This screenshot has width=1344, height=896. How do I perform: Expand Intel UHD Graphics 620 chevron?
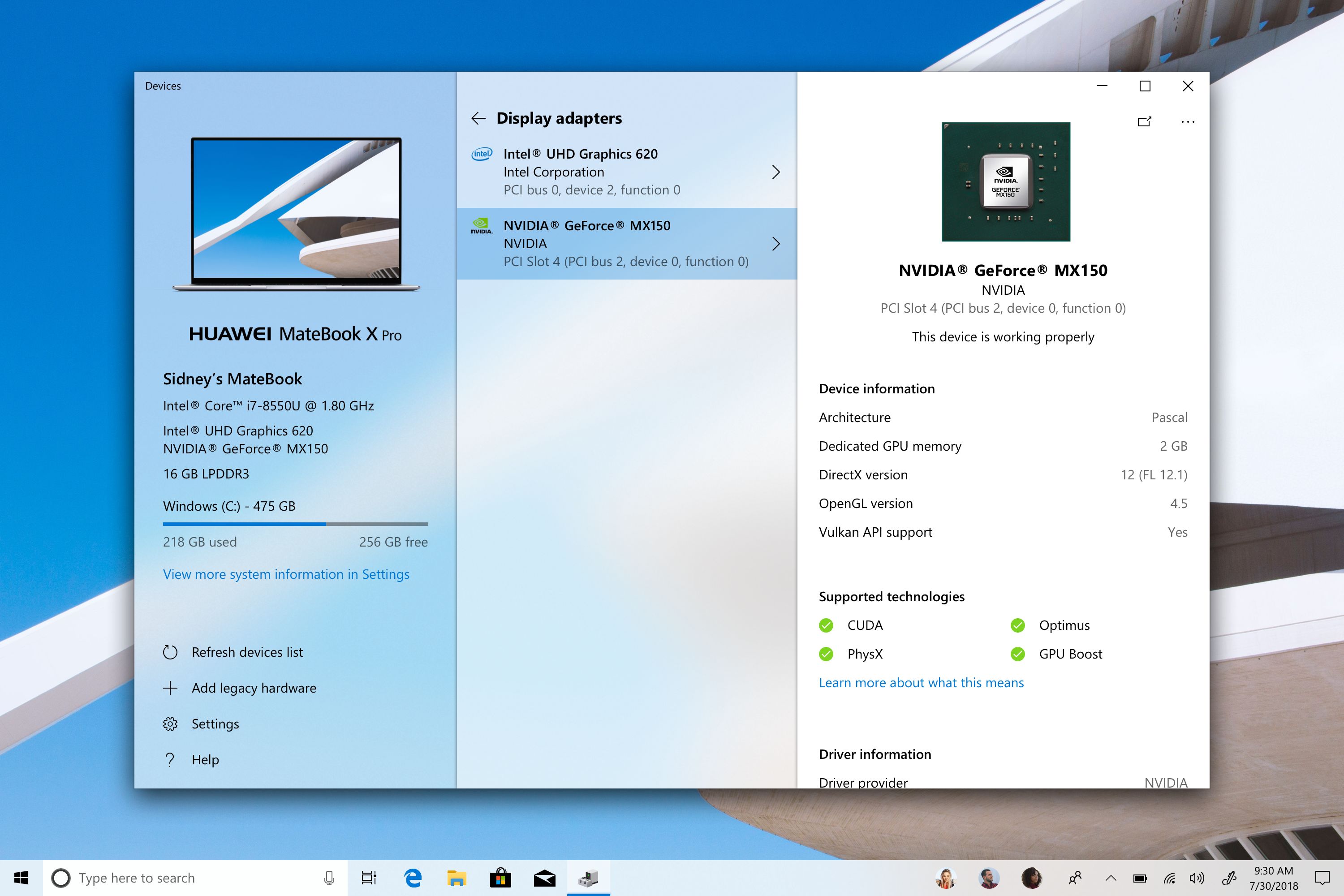(x=775, y=172)
